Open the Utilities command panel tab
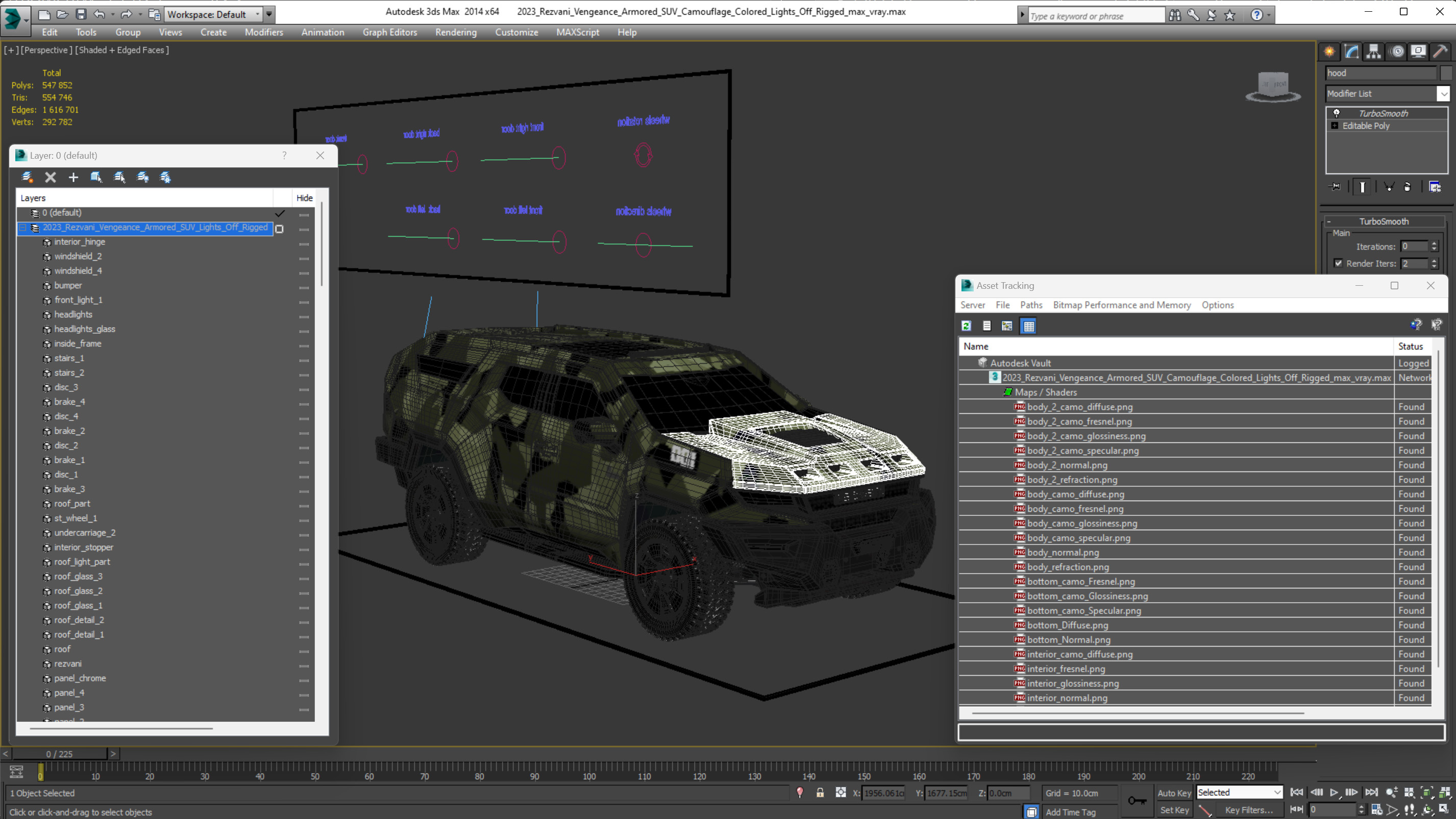 pos(1440,52)
